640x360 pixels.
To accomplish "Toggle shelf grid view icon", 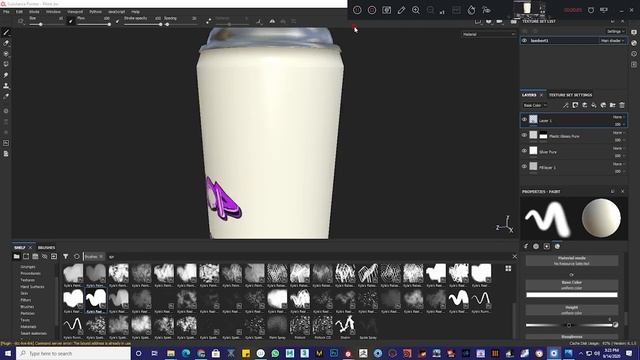I will (508, 268).
